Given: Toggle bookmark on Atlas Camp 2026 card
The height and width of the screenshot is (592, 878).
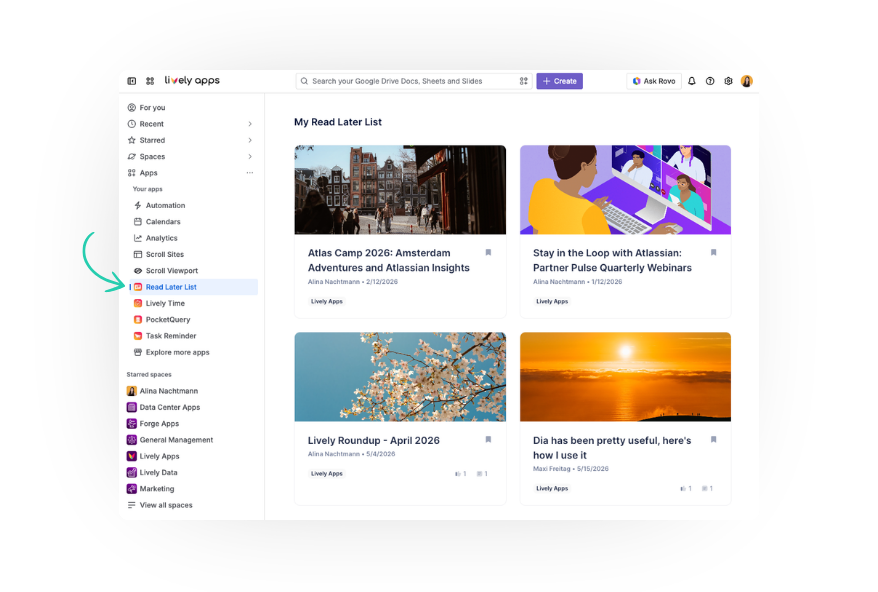Looking at the screenshot, I should tap(488, 253).
